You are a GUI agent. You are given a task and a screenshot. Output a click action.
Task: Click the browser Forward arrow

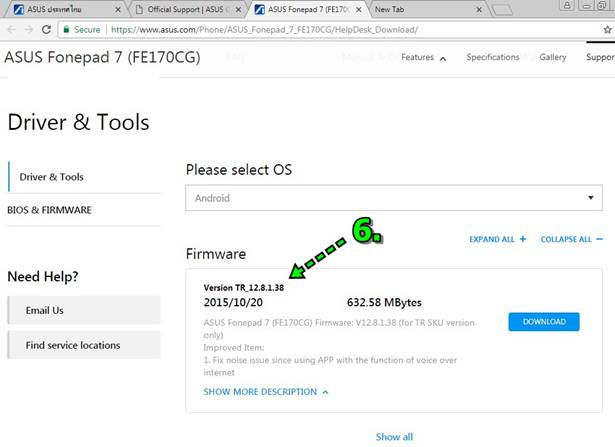click(x=29, y=29)
